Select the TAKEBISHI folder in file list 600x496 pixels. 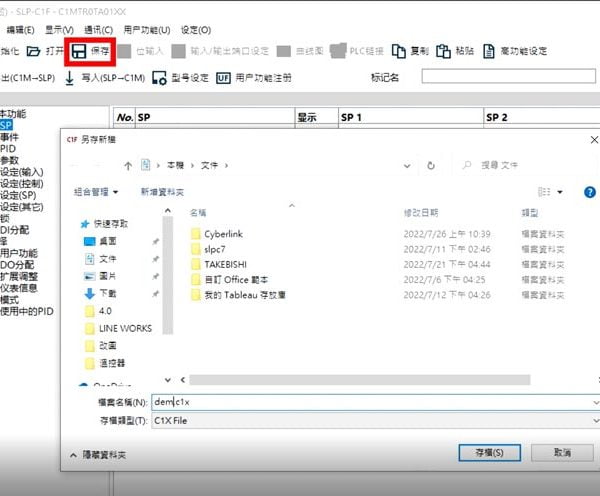click(x=224, y=264)
